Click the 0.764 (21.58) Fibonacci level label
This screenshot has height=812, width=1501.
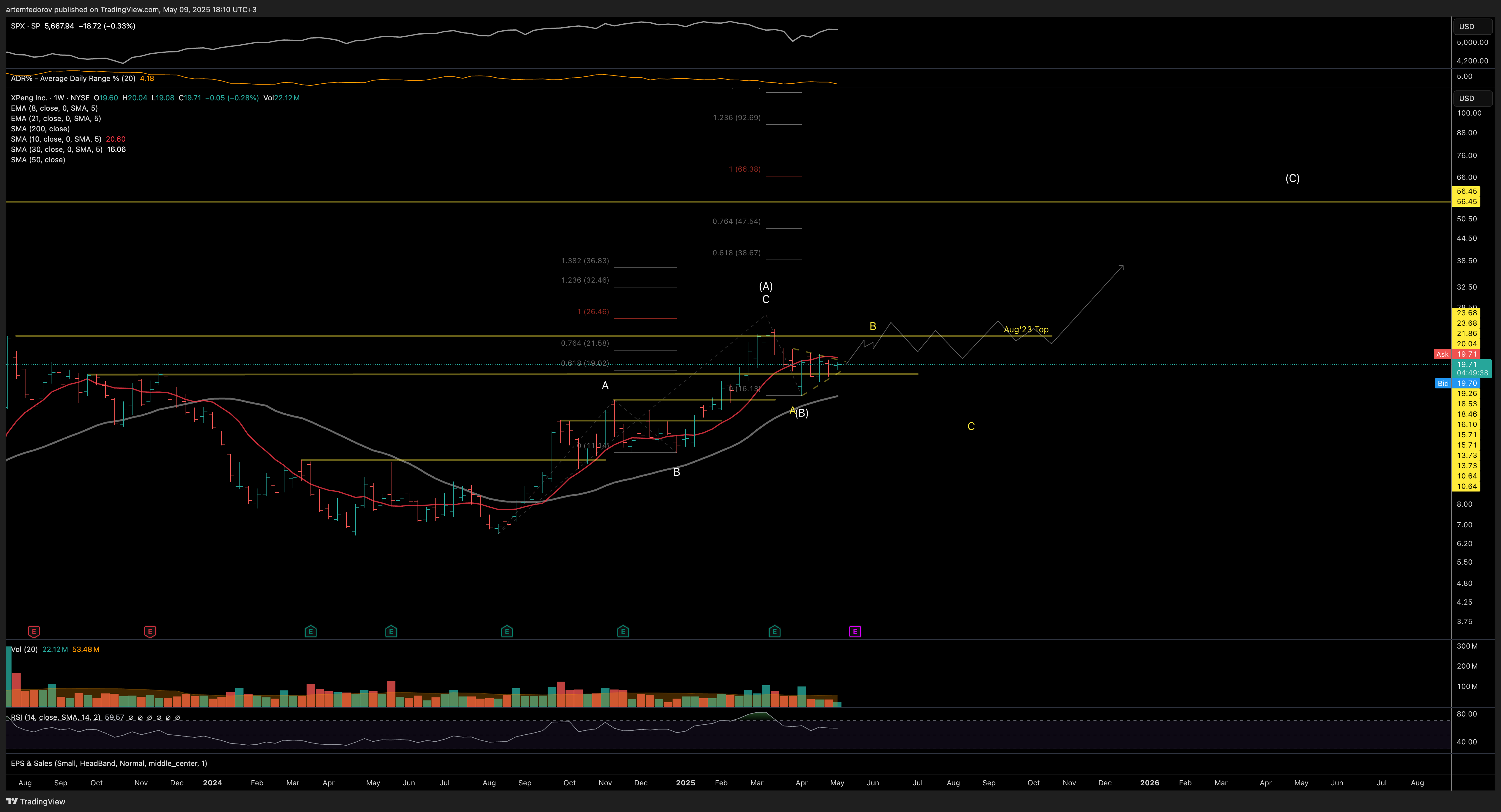(x=585, y=344)
